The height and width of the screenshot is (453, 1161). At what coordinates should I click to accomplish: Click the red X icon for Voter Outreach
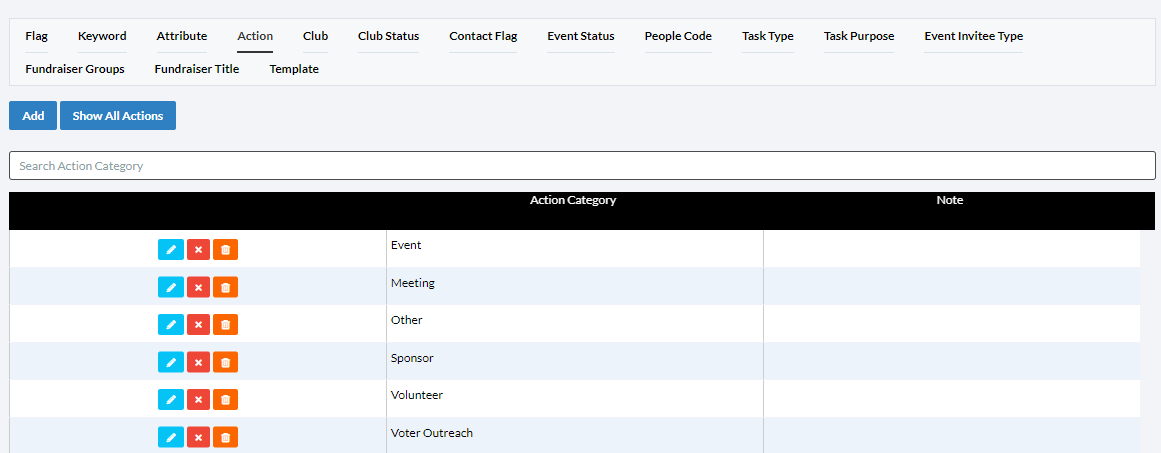tap(198, 437)
